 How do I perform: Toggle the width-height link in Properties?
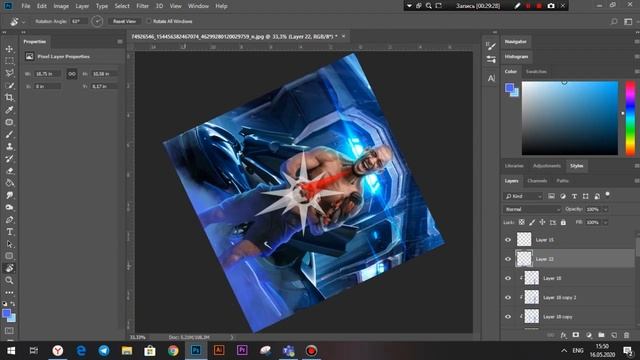[x=72, y=74]
